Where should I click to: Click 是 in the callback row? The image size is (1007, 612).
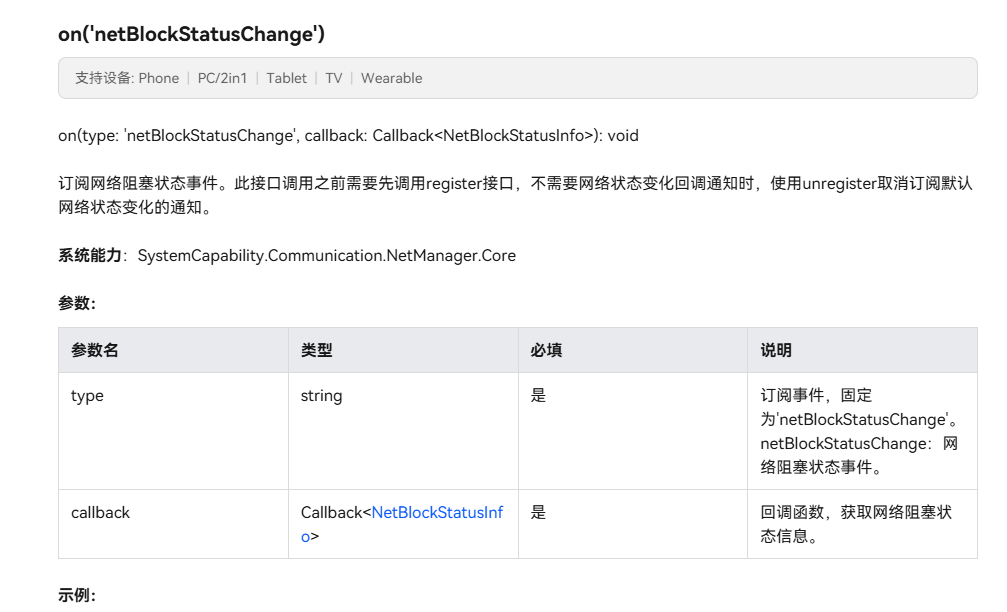click(538, 512)
